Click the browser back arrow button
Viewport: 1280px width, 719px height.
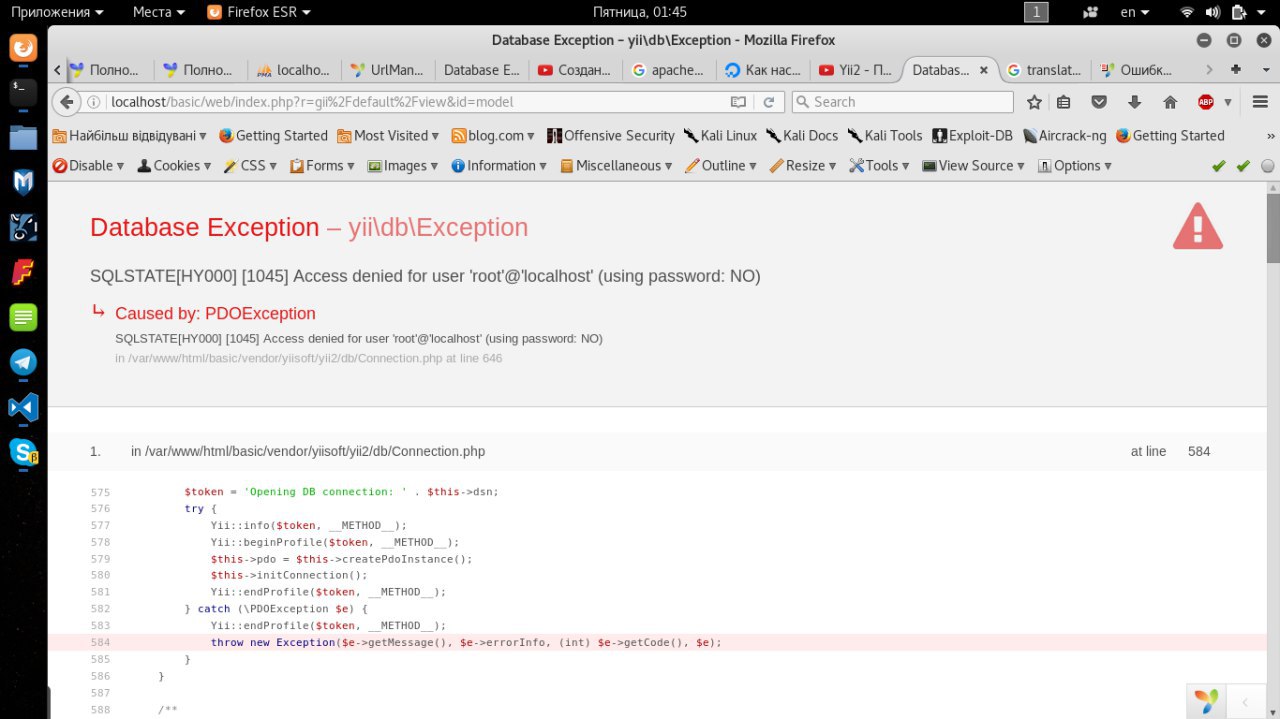pyautogui.click(x=66, y=102)
